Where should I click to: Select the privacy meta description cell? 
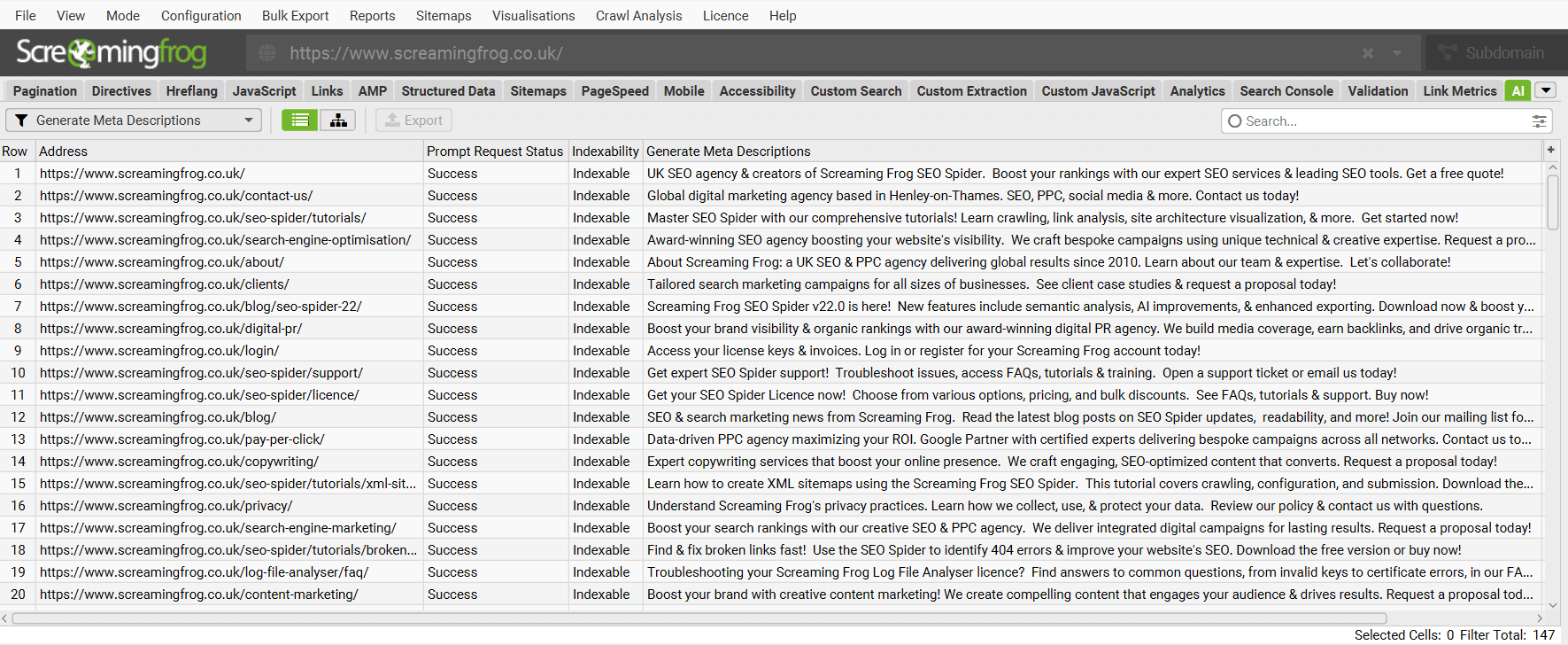tap(1093, 506)
